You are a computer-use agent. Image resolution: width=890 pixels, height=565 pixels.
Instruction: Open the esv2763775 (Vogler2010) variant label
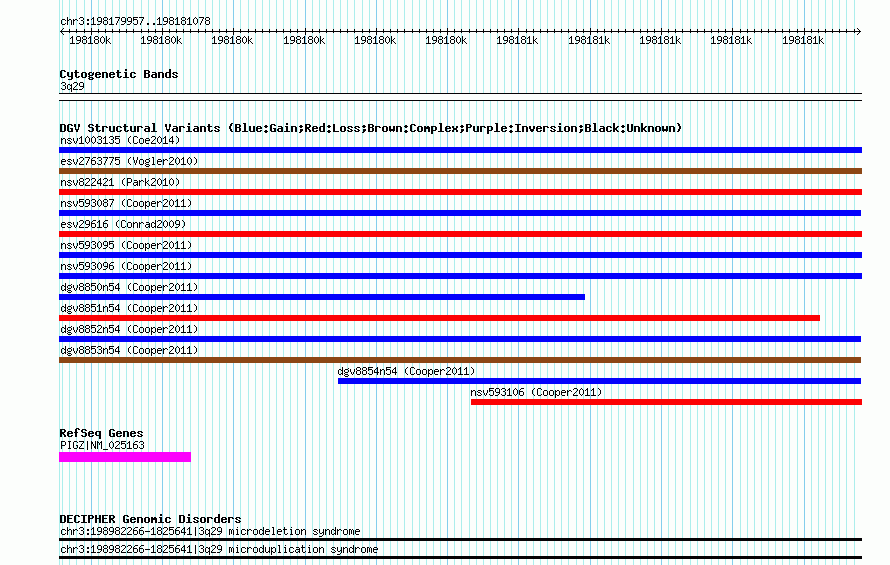tap(129, 161)
